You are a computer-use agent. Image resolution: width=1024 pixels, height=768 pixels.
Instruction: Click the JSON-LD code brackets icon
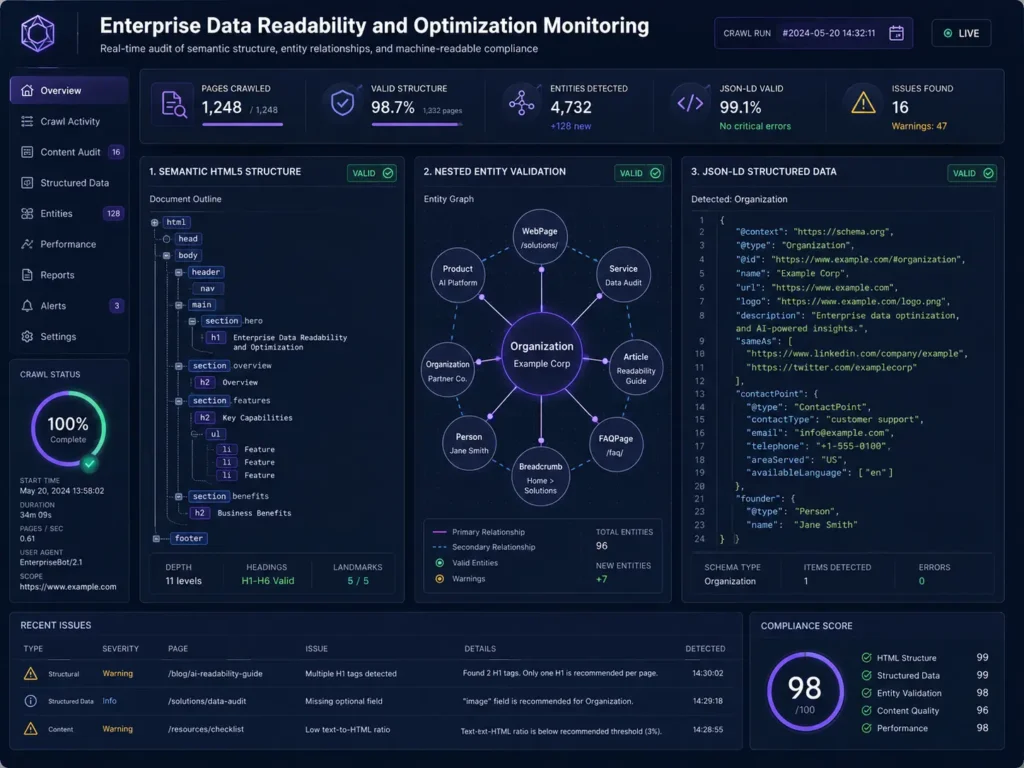coord(690,103)
